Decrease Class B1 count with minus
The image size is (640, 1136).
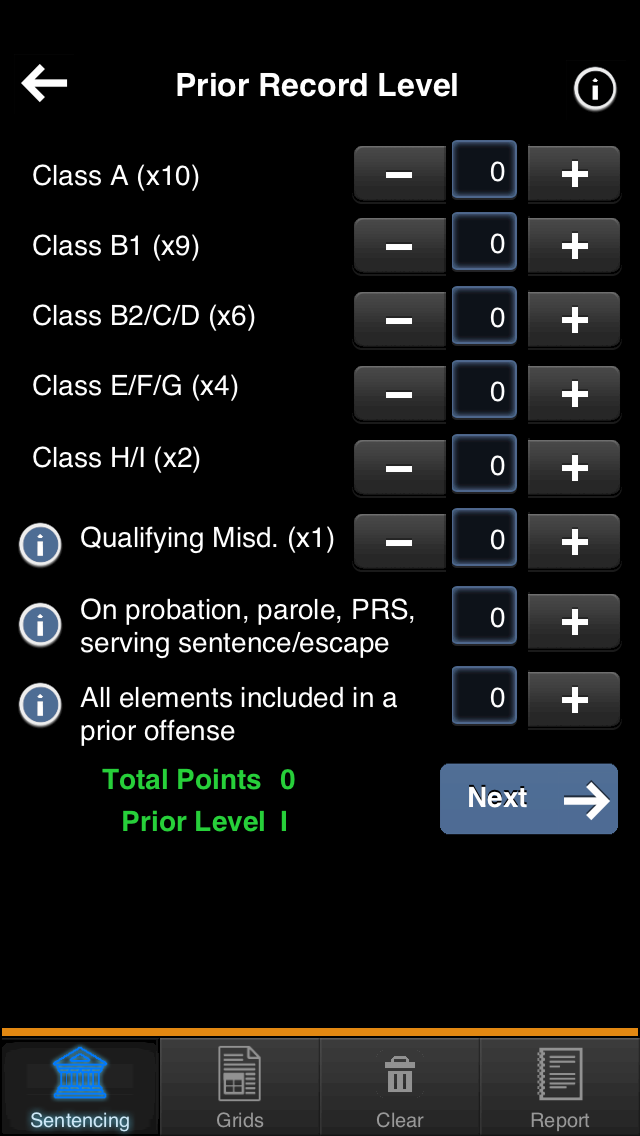[399, 246]
